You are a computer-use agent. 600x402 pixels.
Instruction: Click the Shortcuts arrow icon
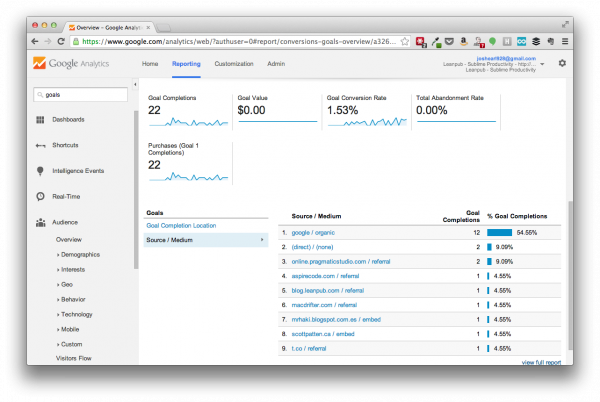click(x=40, y=145)
